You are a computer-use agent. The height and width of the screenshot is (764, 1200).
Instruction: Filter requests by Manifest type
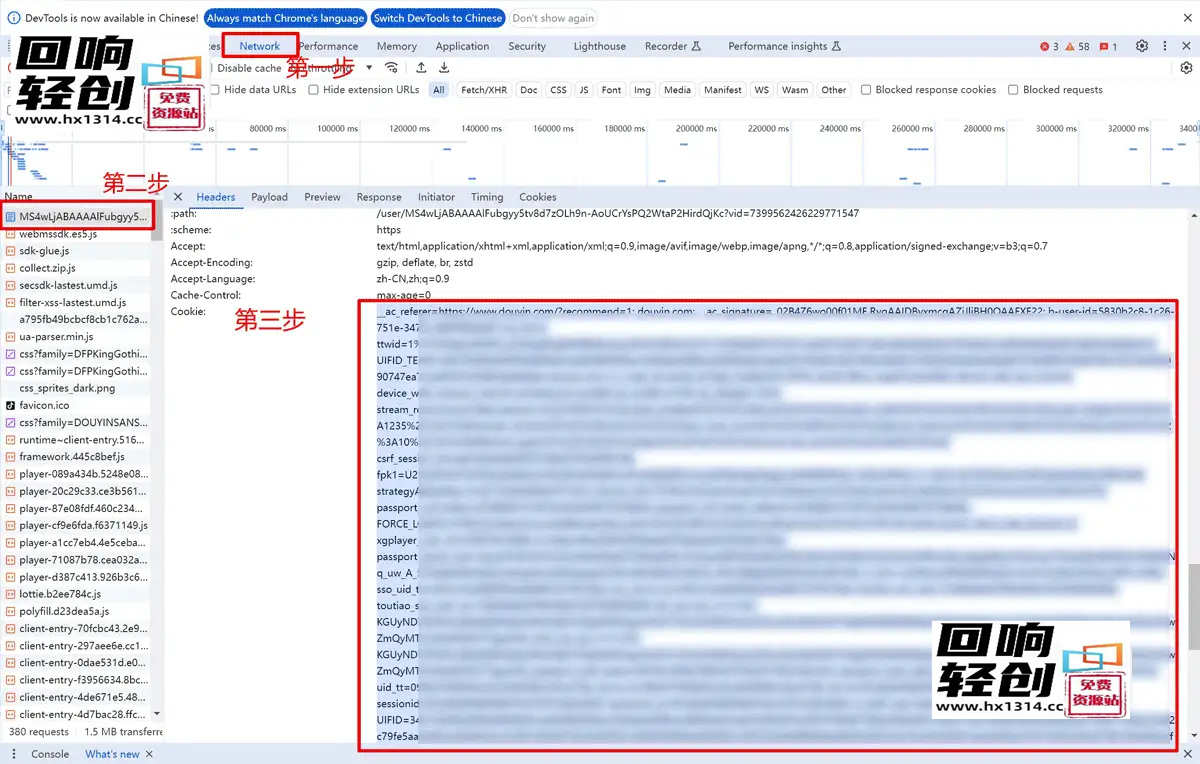[723, 90]
